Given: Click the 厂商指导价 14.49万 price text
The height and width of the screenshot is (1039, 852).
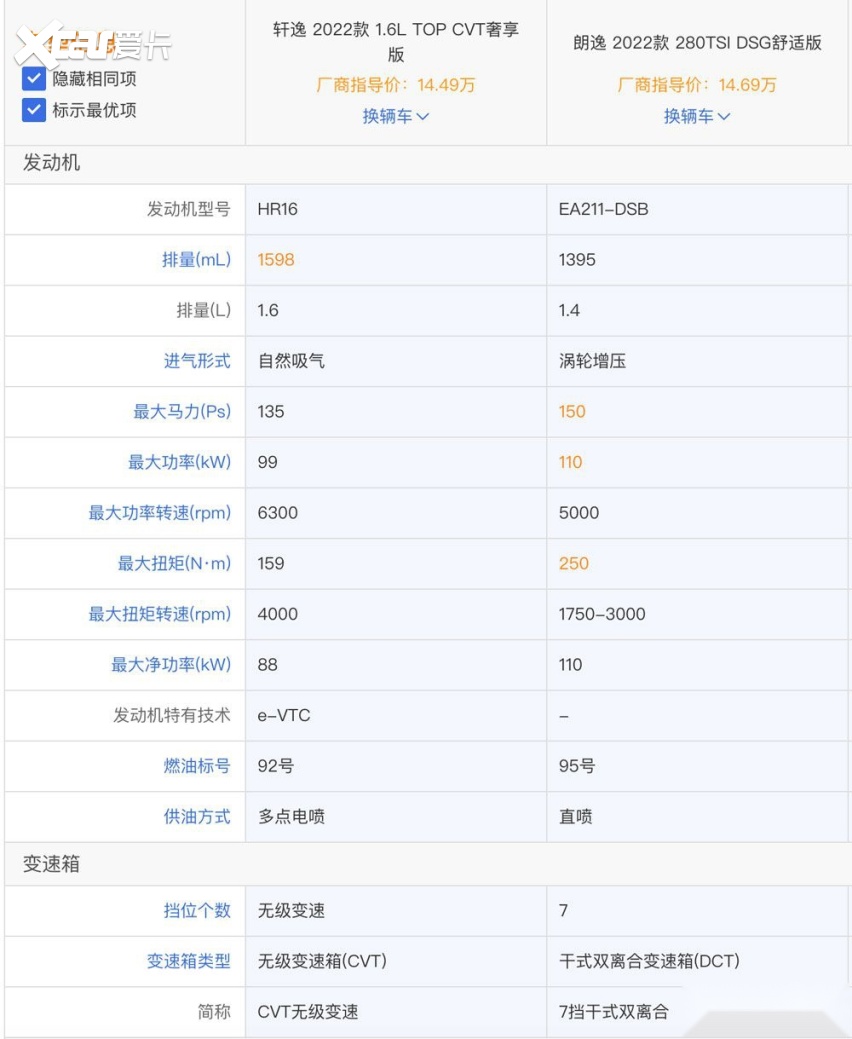Looking at the screenshot, I should click(x=395, y=88).
